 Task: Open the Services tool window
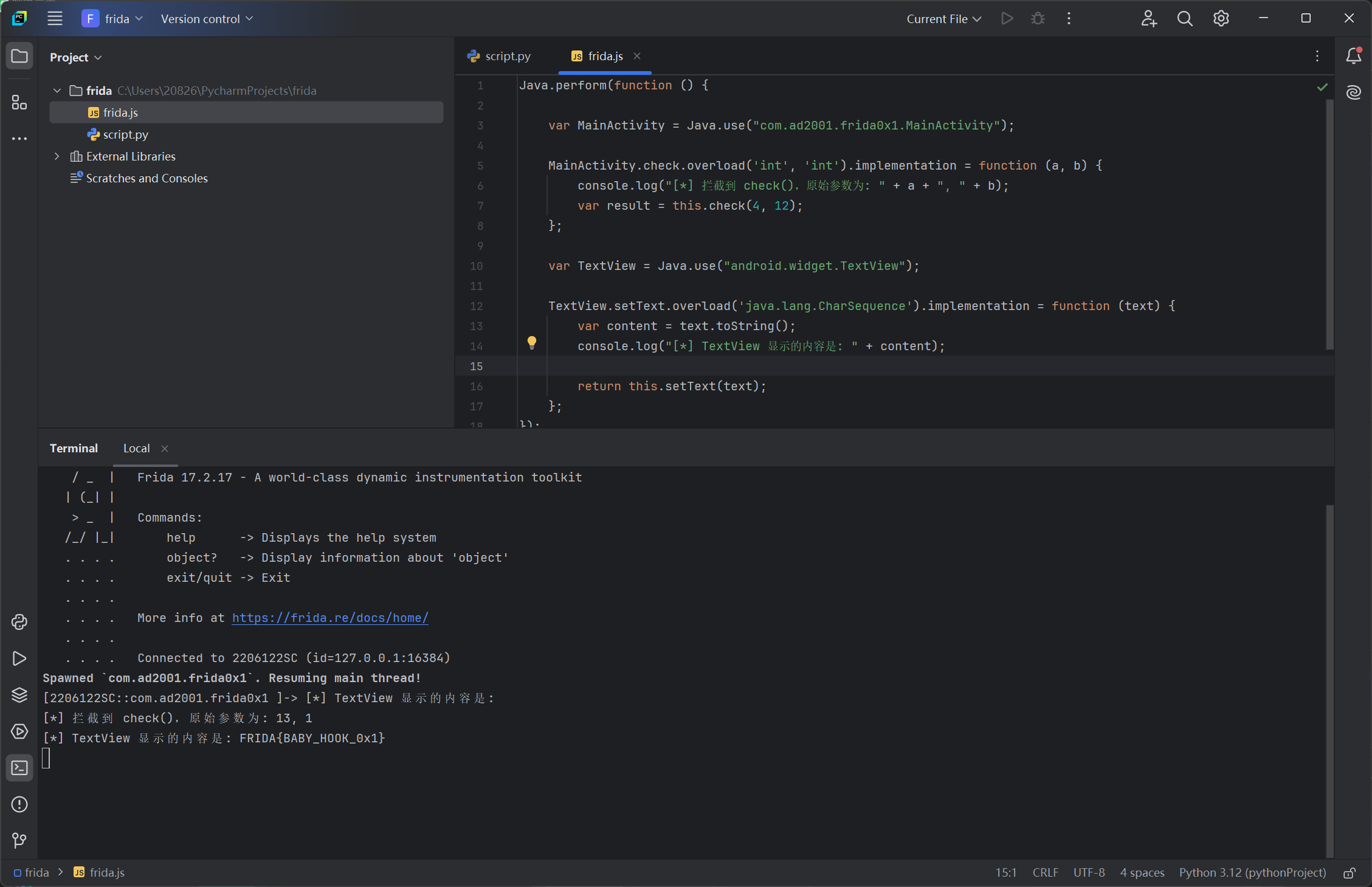click(x=19, y=731)
